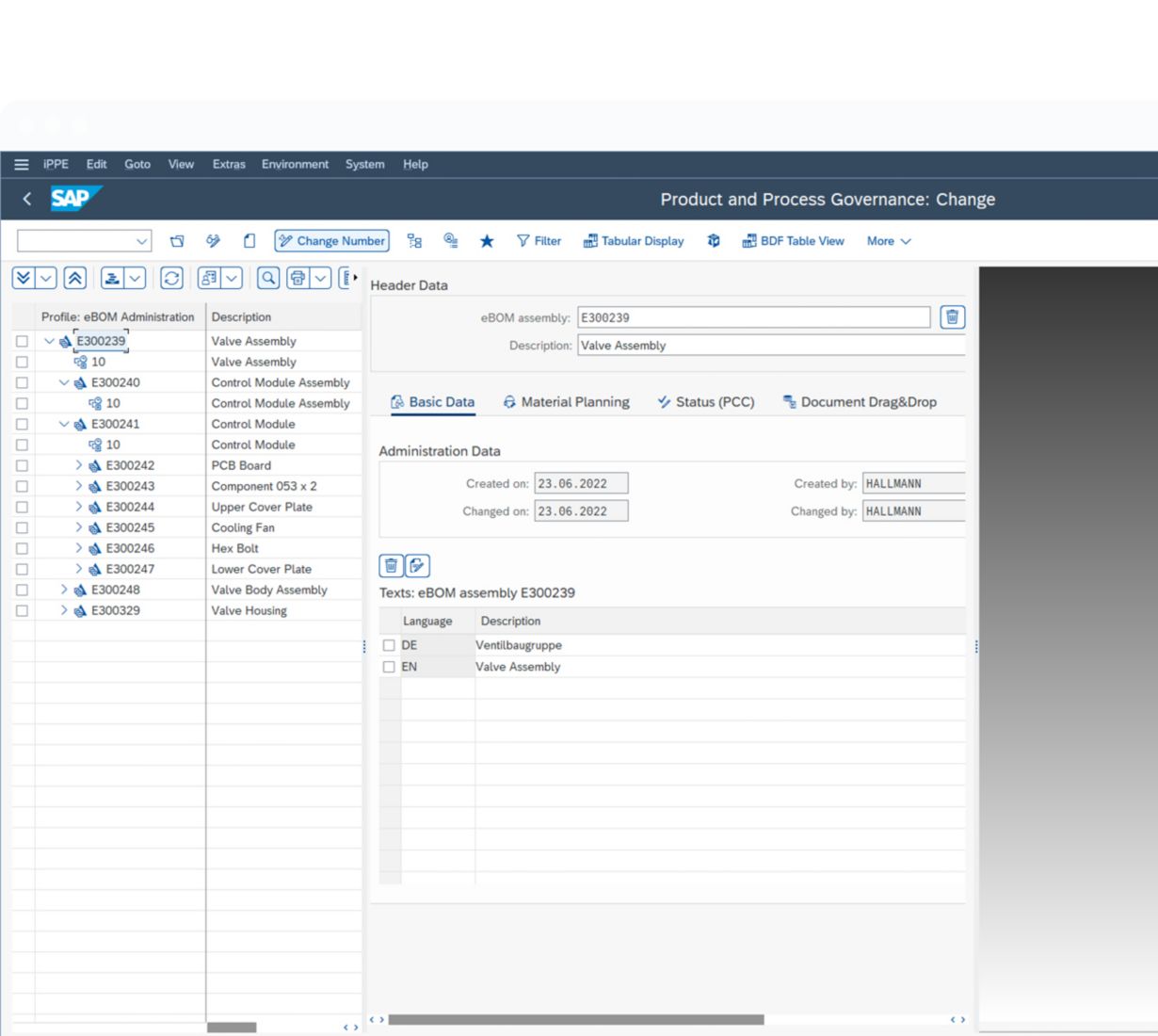Image resolution: width=1158 pixels, height=1036 pixels.
Task: Click the star favorites icon in toolbar
Action: [x=487, y=241]
